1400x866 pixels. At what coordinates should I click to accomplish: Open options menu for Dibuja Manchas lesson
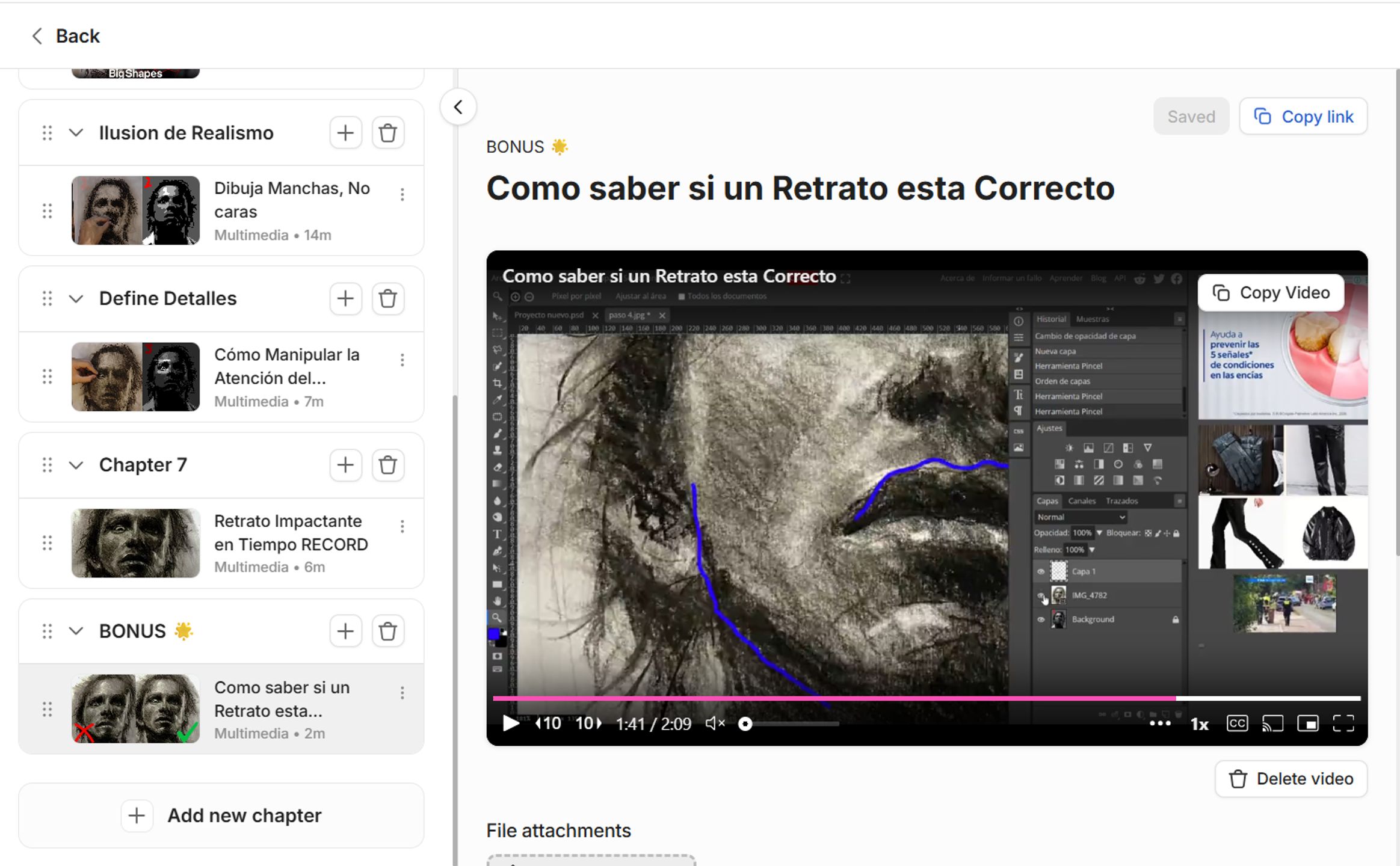click(x=402, y=194)
